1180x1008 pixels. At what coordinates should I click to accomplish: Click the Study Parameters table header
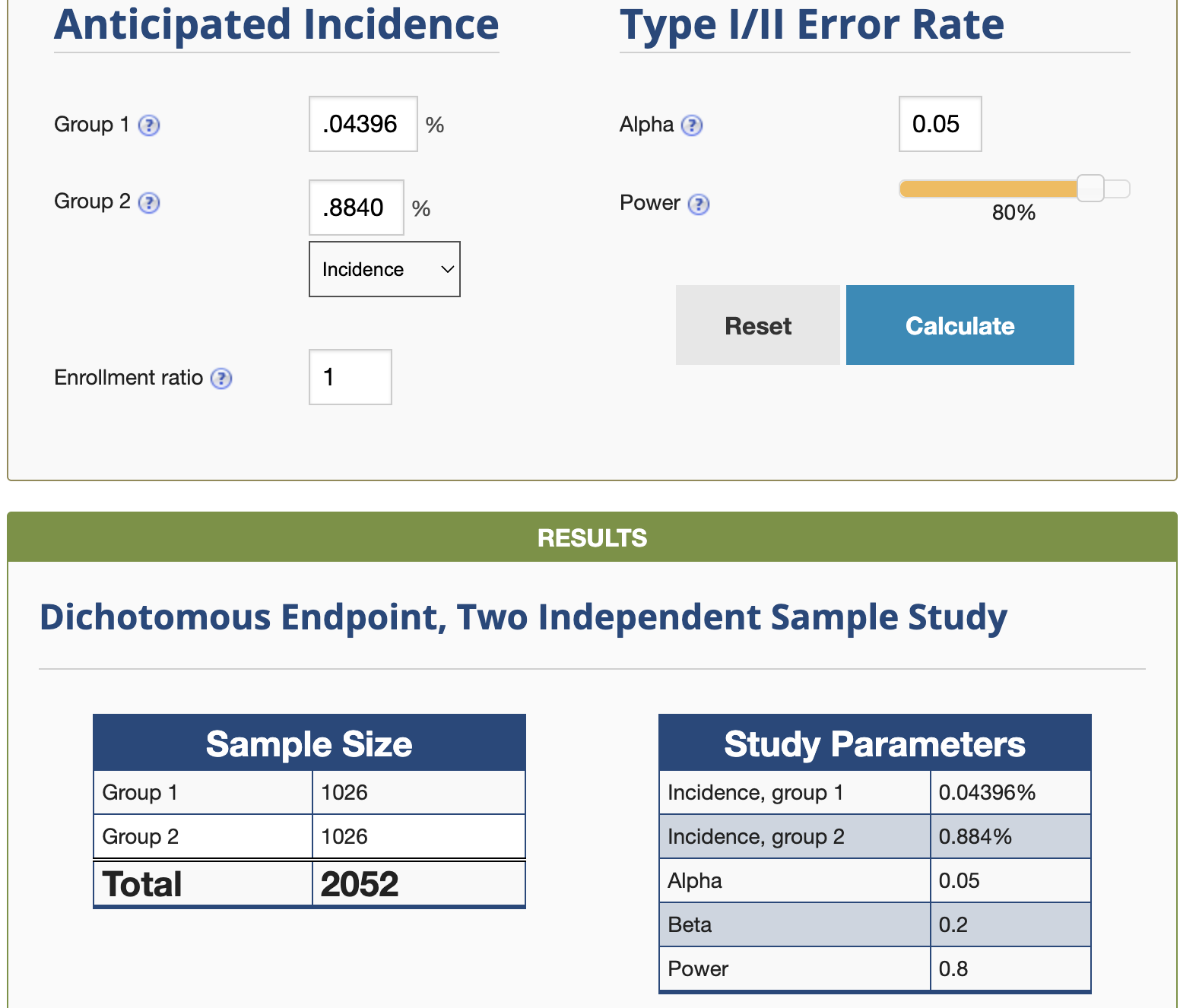click(874, 743)
